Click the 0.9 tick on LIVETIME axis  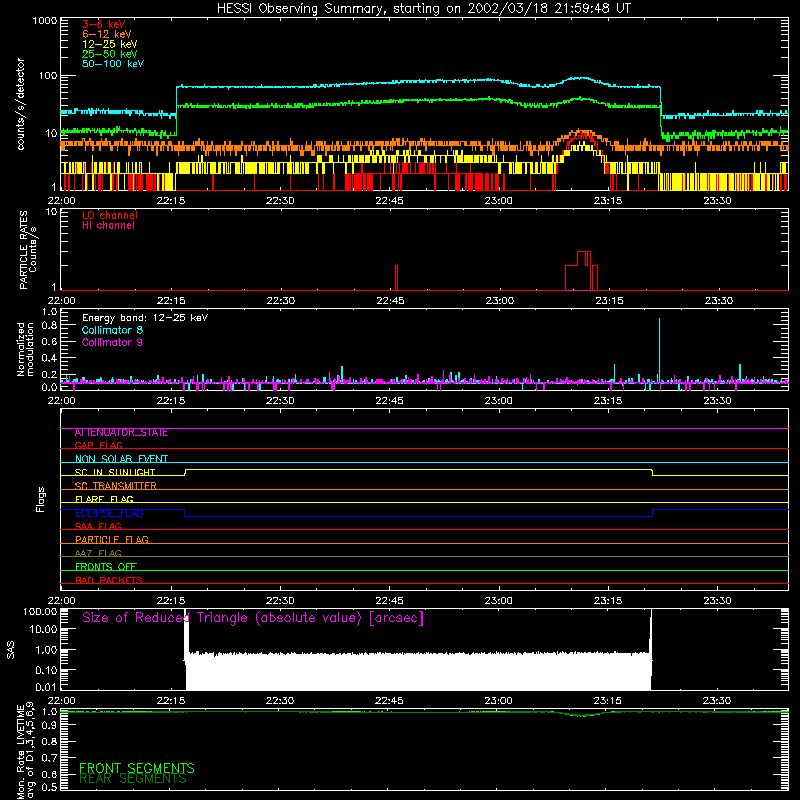click(49, 725)
